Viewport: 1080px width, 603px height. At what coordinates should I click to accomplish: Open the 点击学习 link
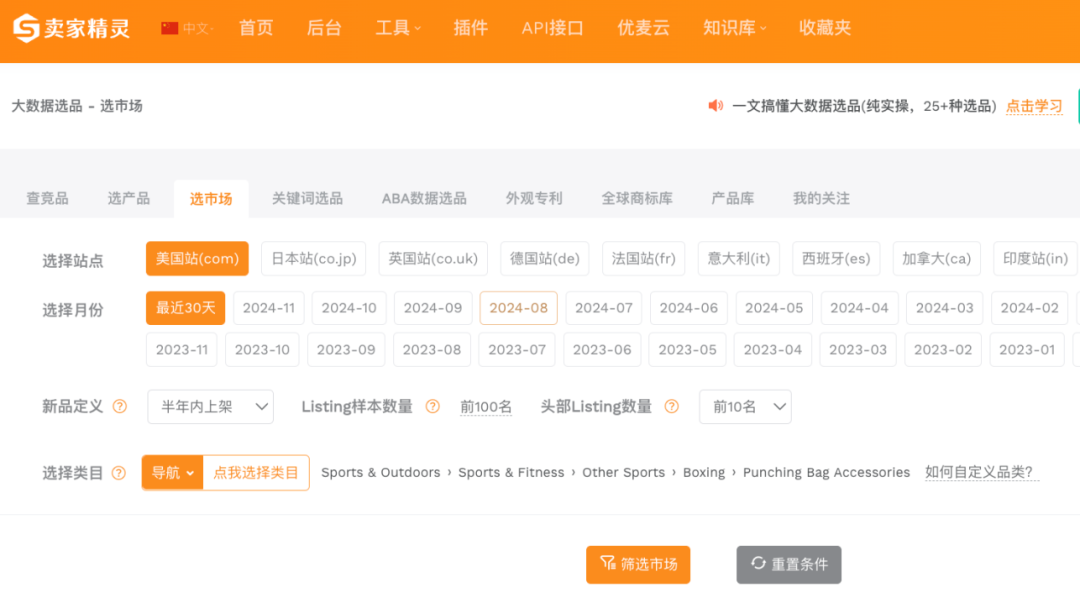pyautogui.click(x=1035, y=106)
